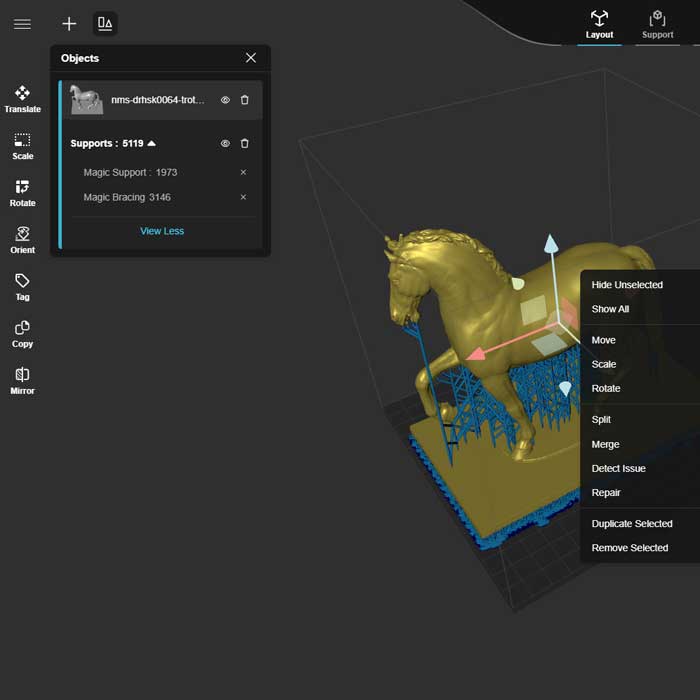The image size is (700, 700).
Task: Collapse the Supports: 5119 arrow
Action: click(x=151, y=143)
